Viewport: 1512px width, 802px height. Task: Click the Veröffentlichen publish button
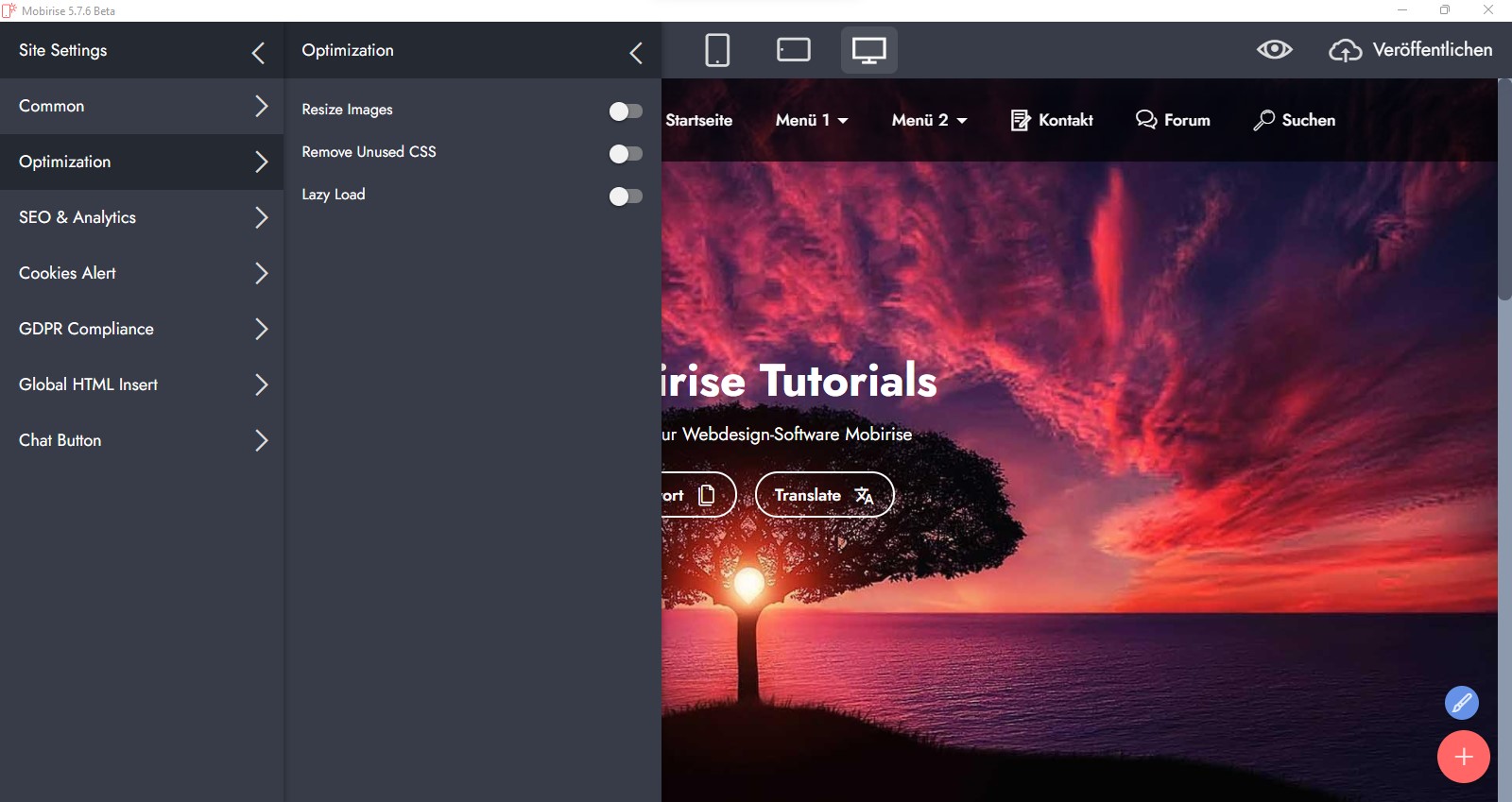(x=1411, y=50)
